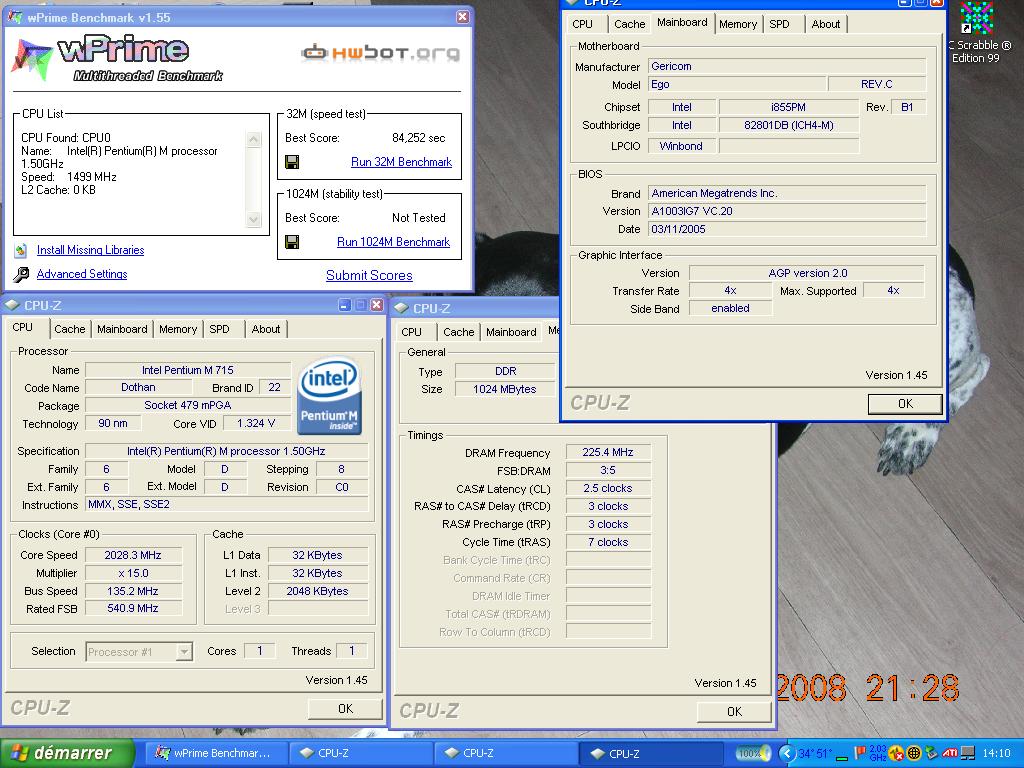This screenshot has width=1024, height=768.
Task: Click OK in the middle CPU-Z Memory window
Action: [734, 711]
